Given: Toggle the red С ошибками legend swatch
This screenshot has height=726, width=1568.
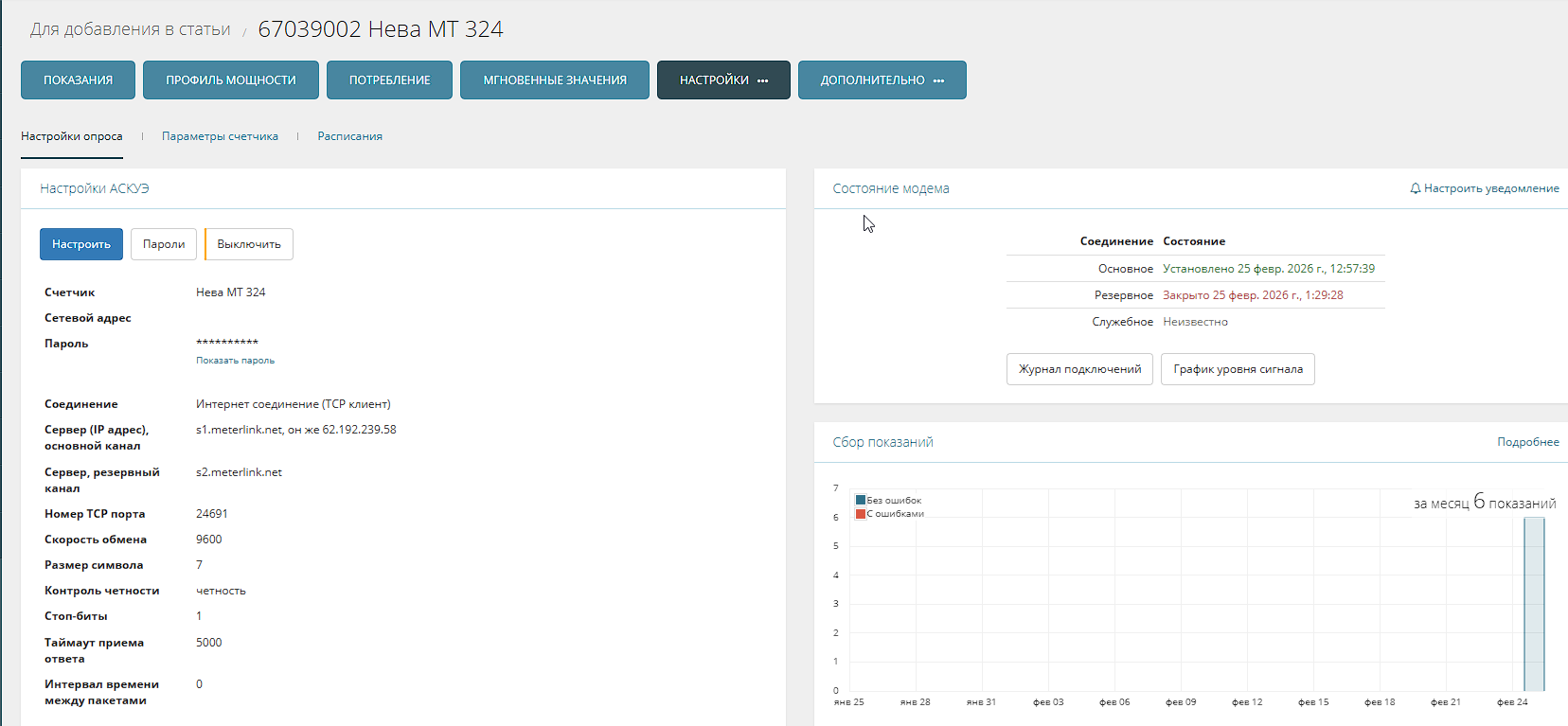Looking at the screenshot, I should pyautogui.click(x=861, y=514).
